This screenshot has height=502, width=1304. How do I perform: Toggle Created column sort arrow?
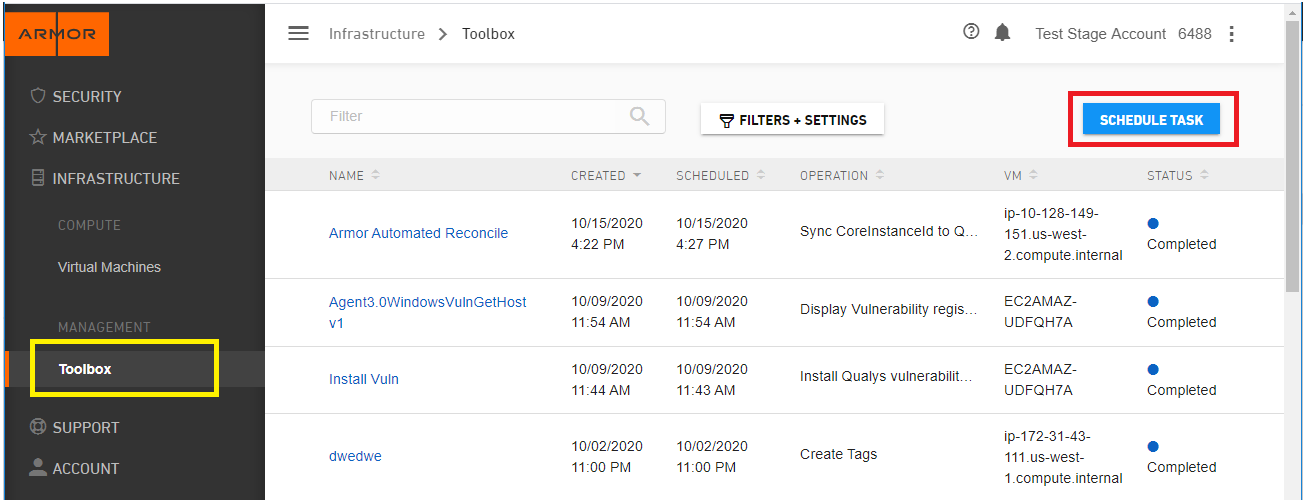pyautogui.click(x=636, y=175)
